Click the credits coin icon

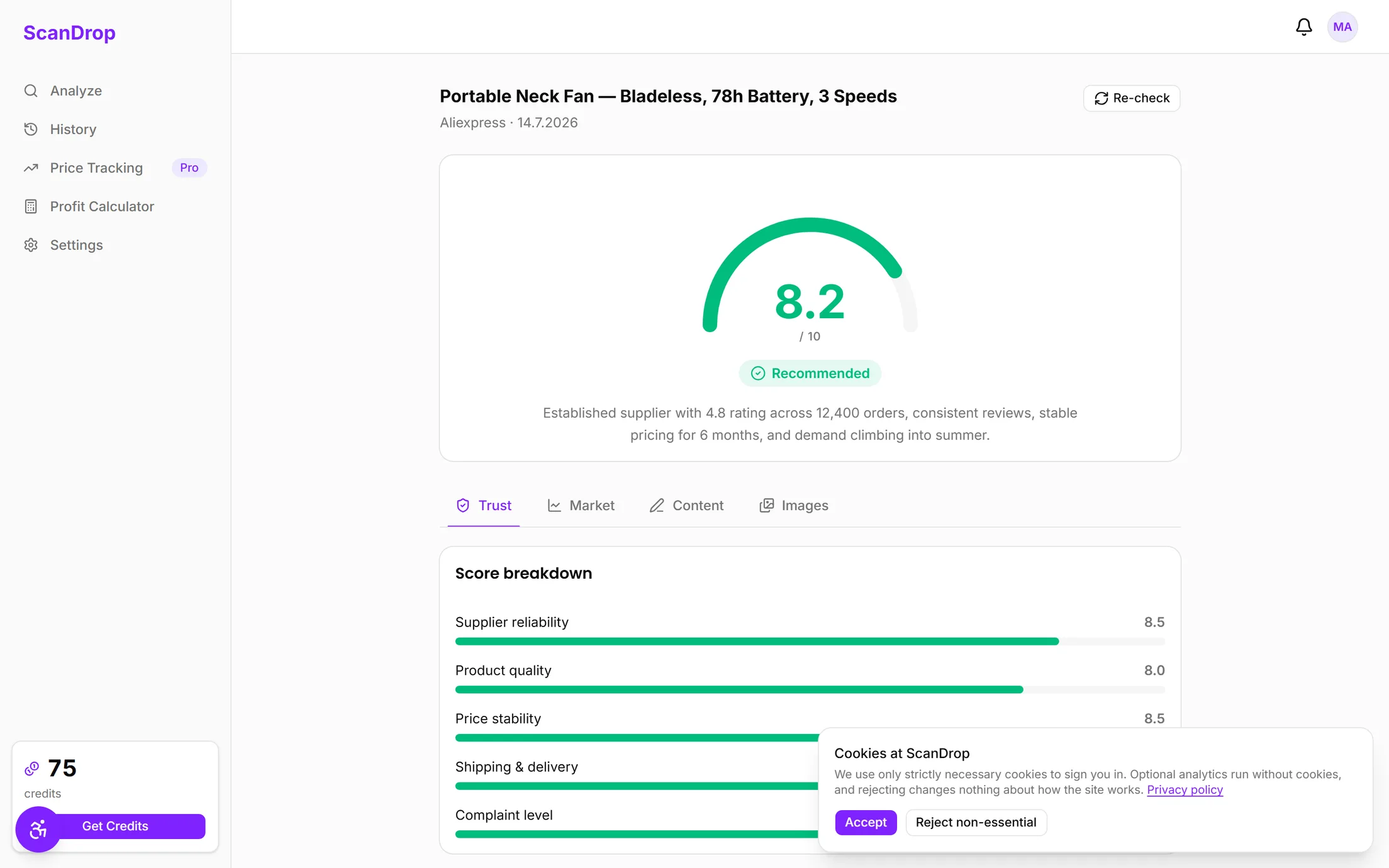pos(31,769)
